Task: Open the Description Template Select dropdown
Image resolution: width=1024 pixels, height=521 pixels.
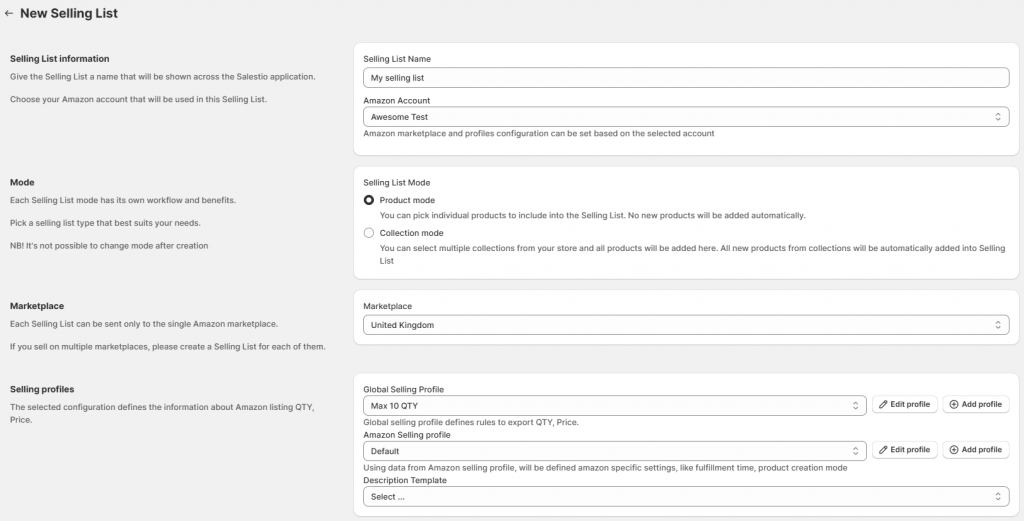Action: 686,496
